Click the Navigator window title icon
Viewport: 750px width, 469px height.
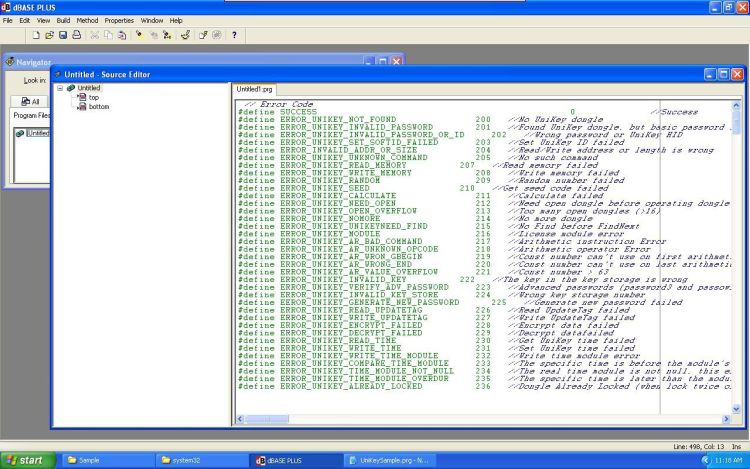10,62
